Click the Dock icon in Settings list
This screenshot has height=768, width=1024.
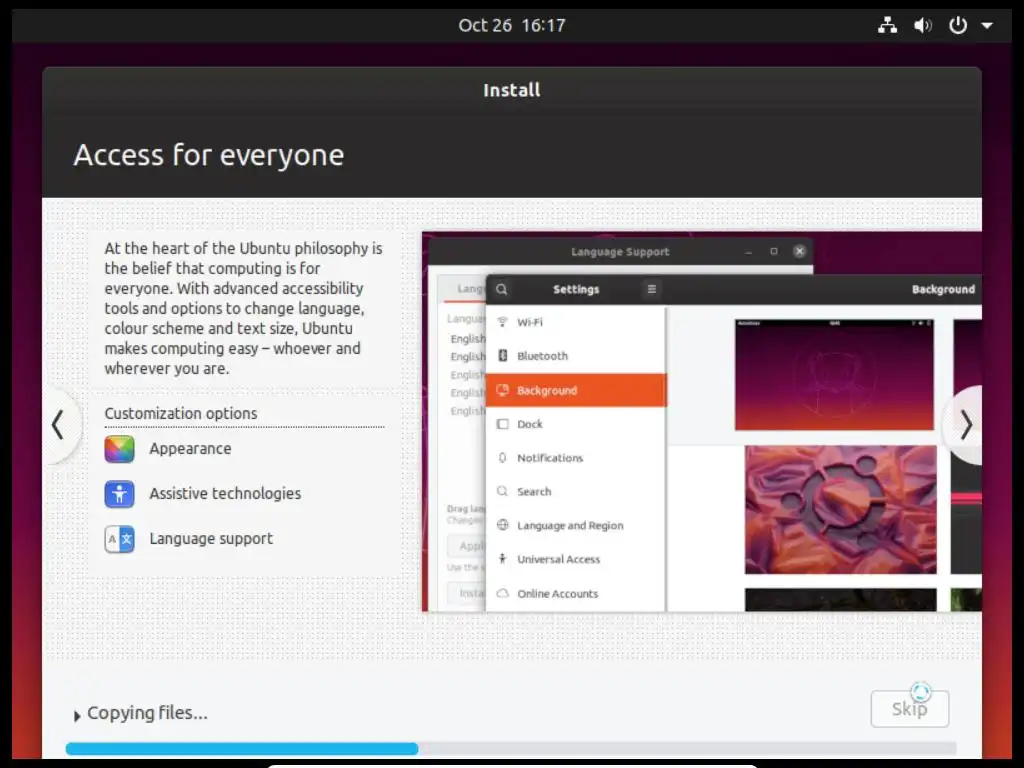coord(502,424)
